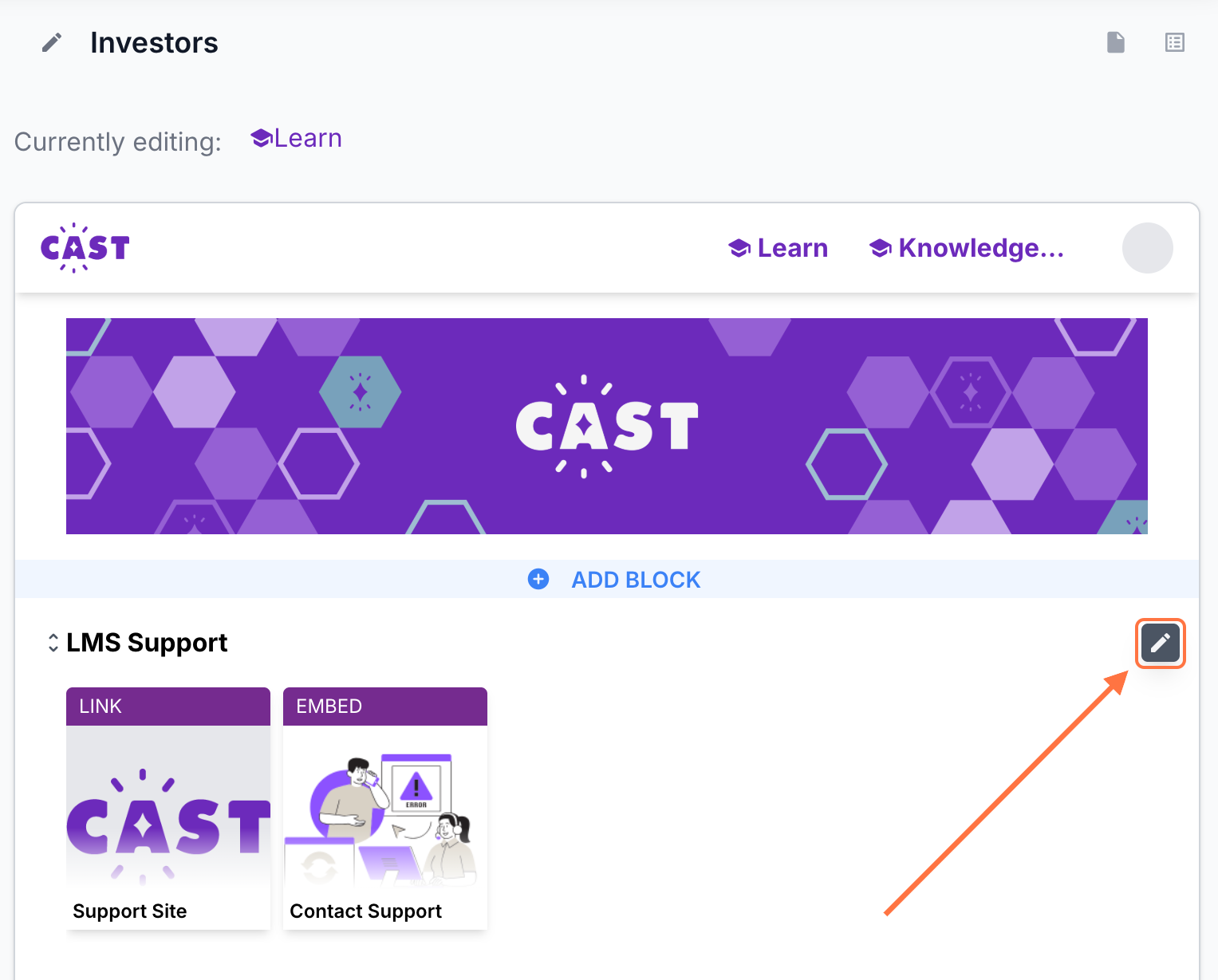Click the LMS Support section heading

click(147, 643)
